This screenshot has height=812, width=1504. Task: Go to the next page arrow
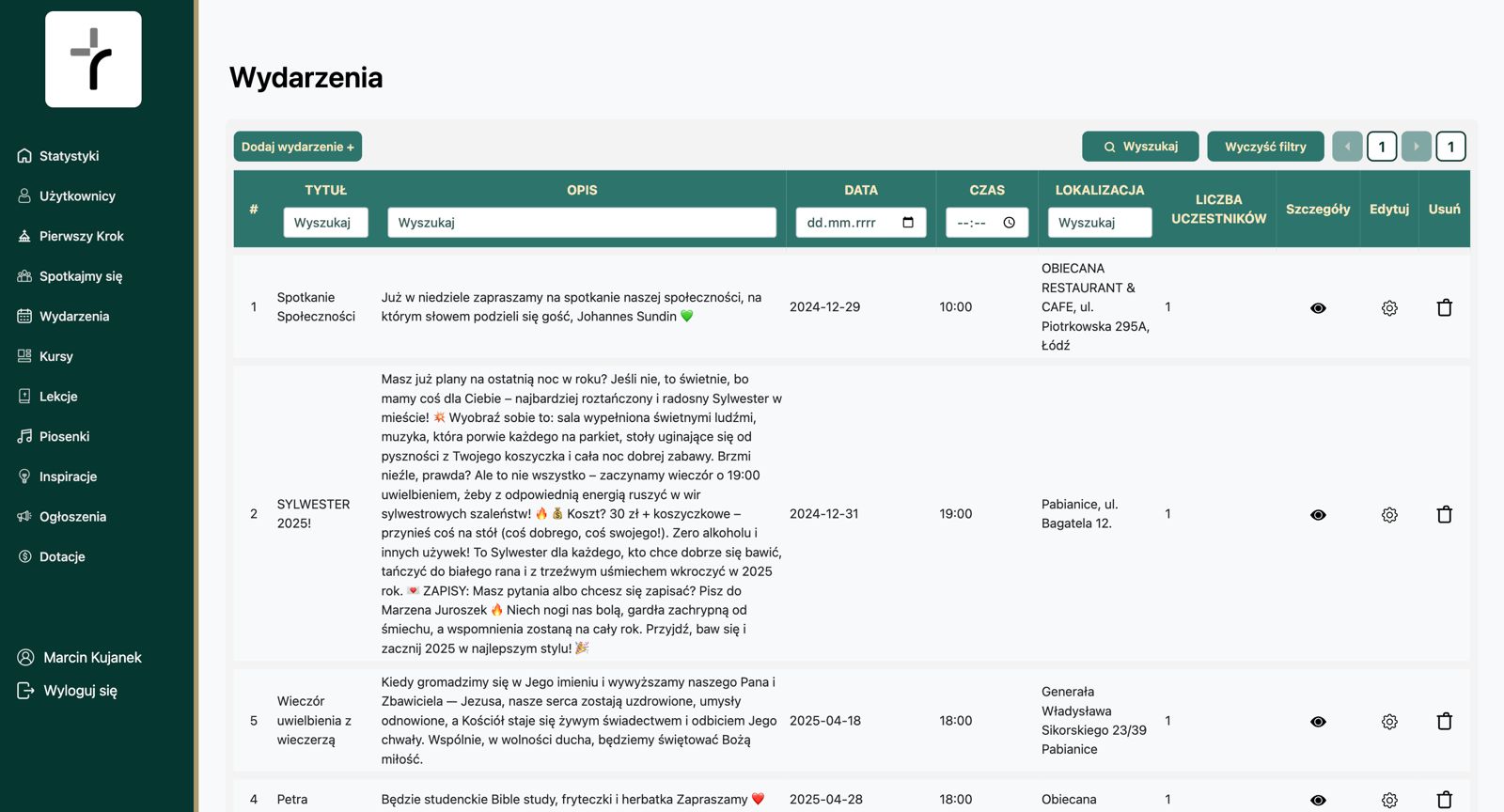pos(1417,147)
